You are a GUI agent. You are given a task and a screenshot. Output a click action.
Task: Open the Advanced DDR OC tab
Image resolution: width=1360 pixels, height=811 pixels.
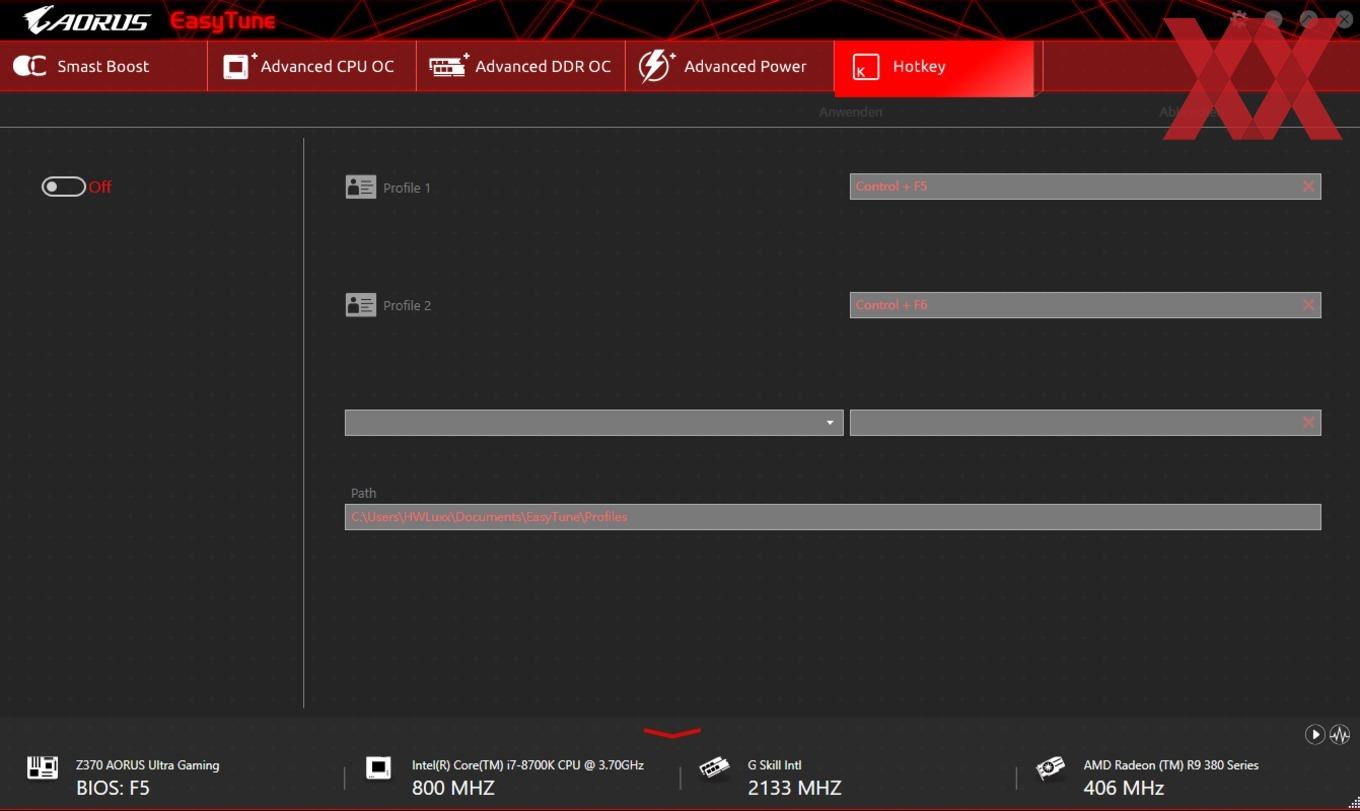tap(521, 66)
